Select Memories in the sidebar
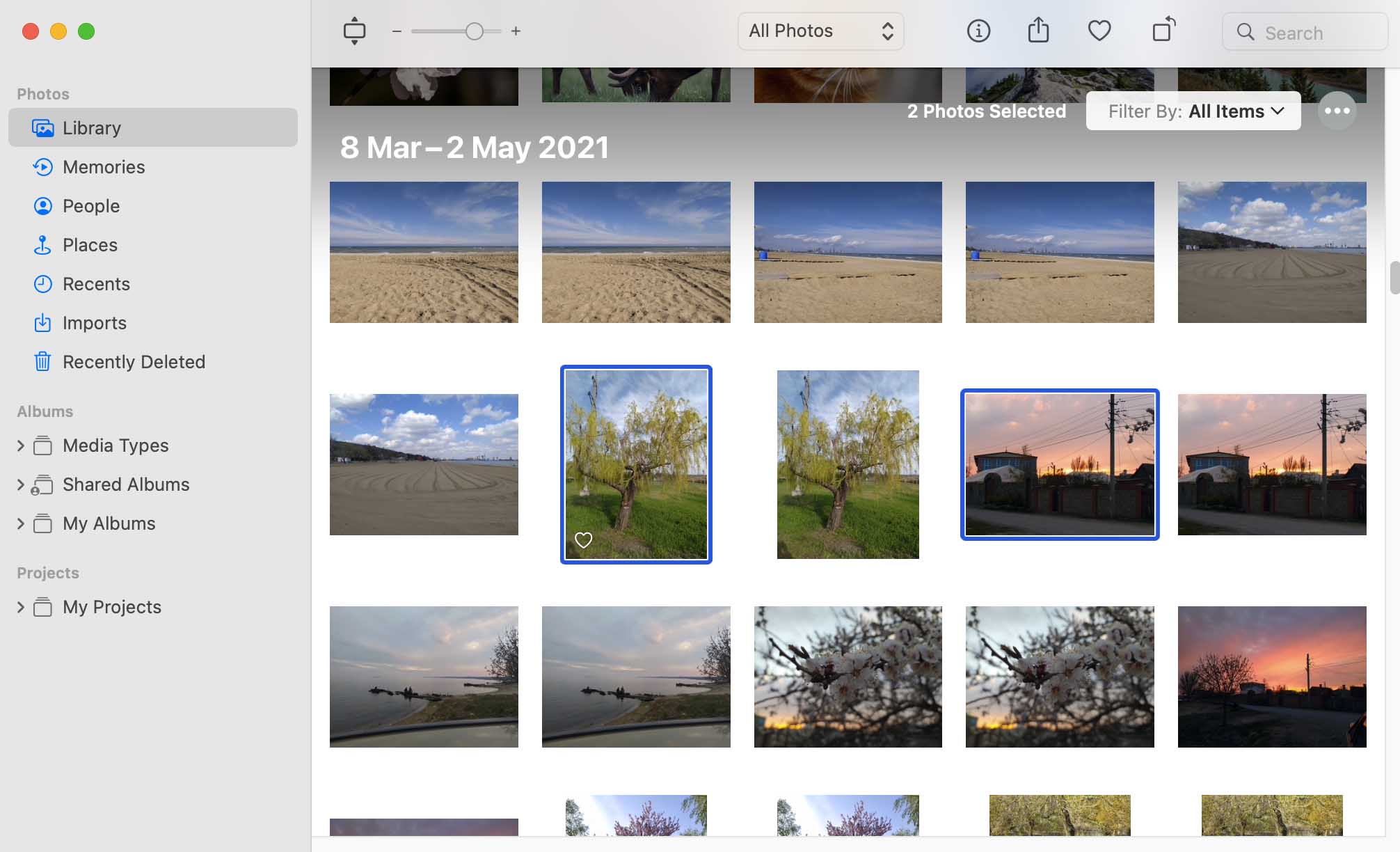This screenshot has width=1400, height=852. click(103, 166)
